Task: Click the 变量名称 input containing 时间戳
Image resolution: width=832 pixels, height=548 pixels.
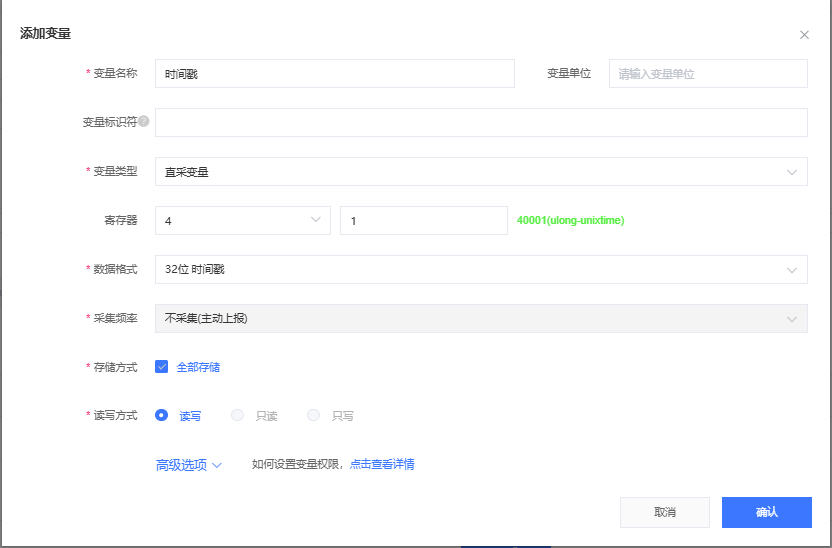Action: [x=334, y=74]
